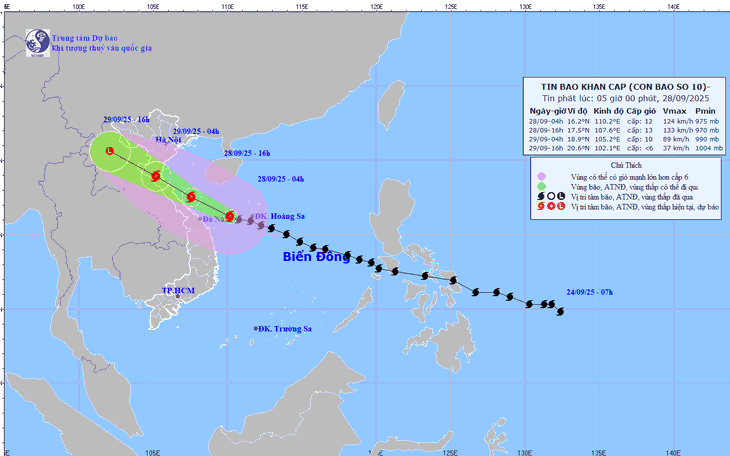Click the black L symbol in the legend
Image resolution: width=730 pixels, height=456 pixels.
coord(561,197)
